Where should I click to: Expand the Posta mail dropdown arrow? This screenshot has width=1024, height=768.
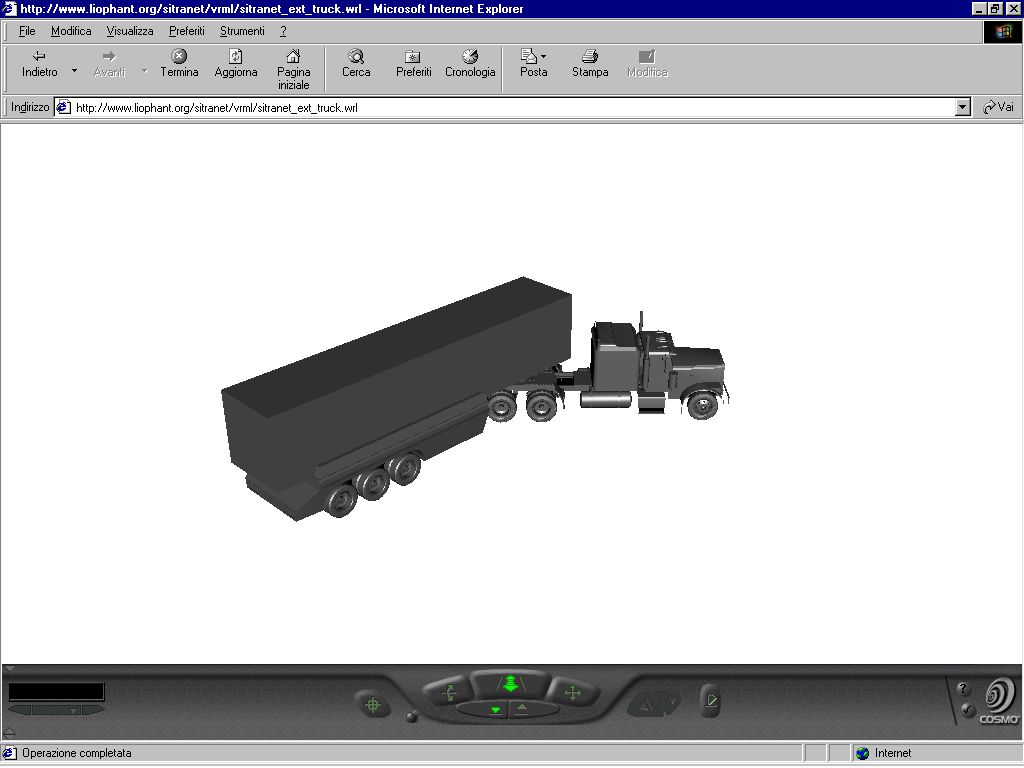pyautogui.click(x=543, y=56)
